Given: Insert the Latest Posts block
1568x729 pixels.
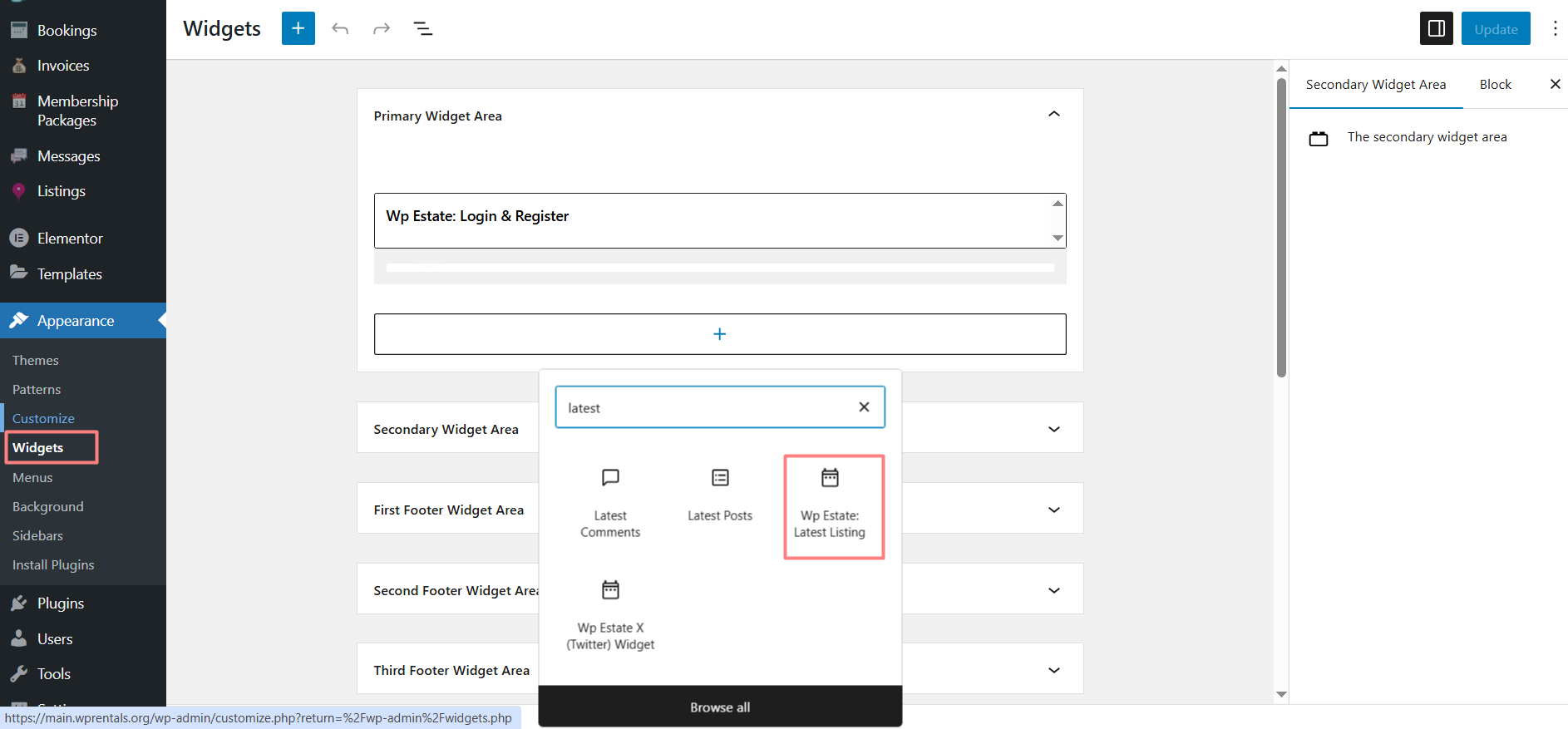Looking at the screenshot, I should tap(720, 495).
